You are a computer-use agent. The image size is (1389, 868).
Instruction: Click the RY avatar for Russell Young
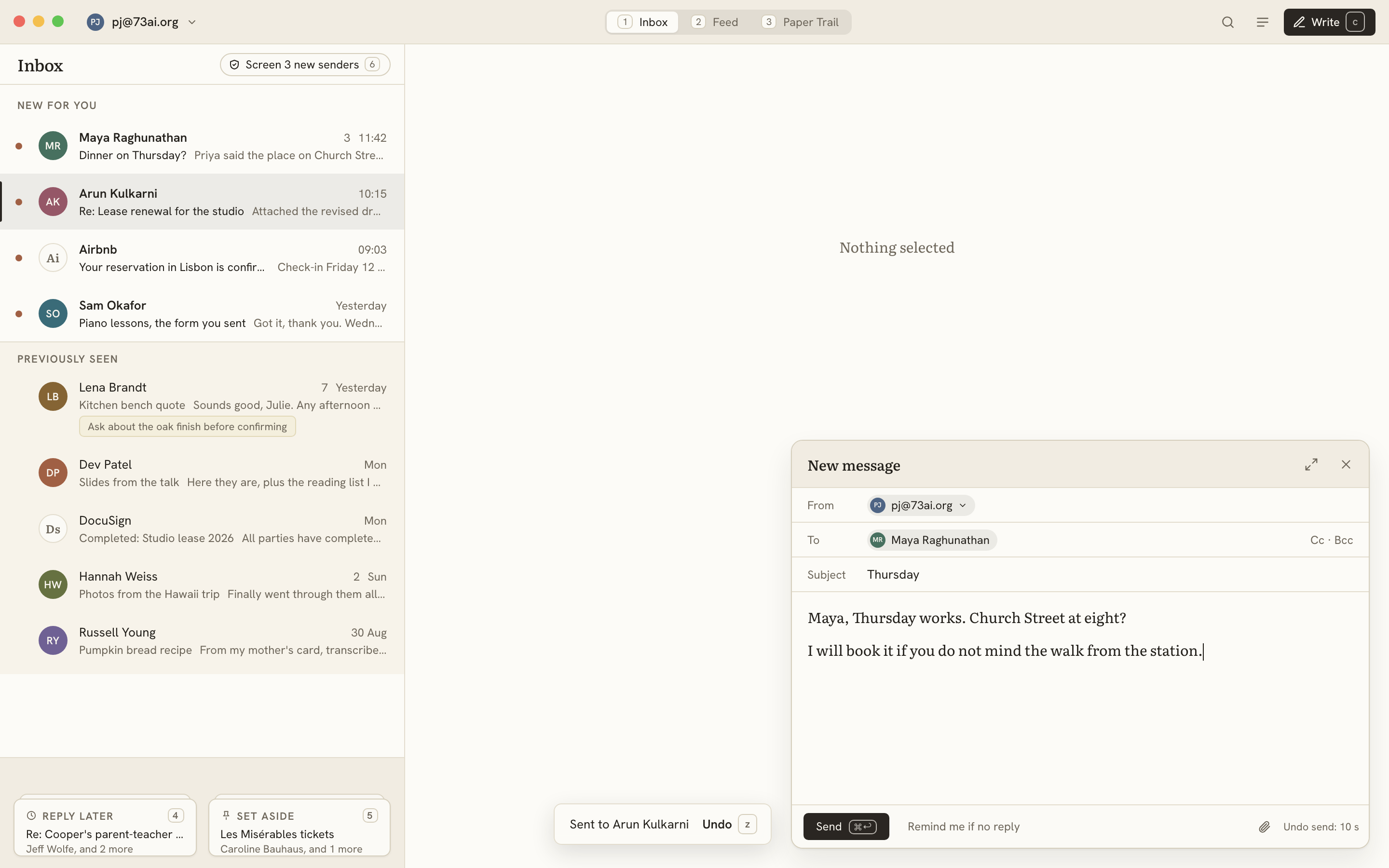(53, 641)
